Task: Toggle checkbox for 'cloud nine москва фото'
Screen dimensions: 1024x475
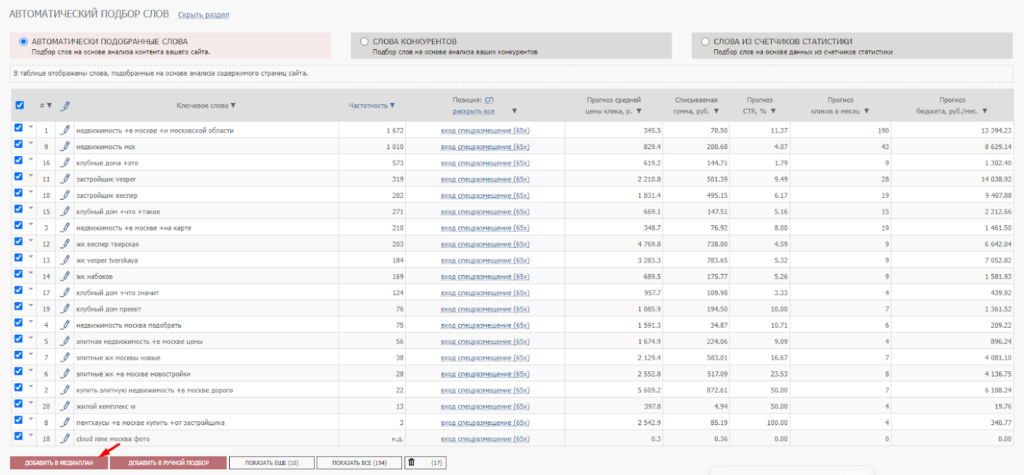Action: coord(18,436)
